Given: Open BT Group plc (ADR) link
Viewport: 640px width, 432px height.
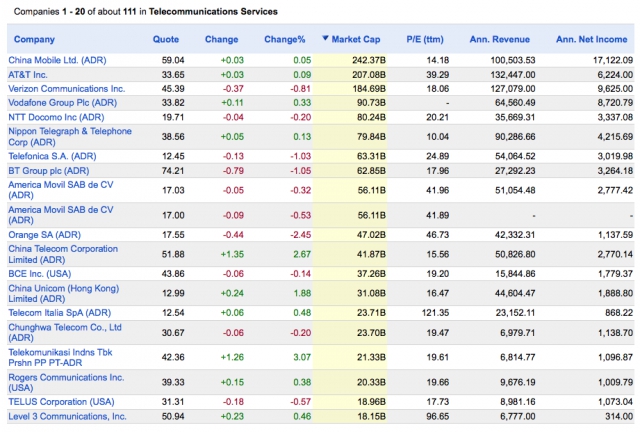Looking at the screenshot, I should coord(49,171).
